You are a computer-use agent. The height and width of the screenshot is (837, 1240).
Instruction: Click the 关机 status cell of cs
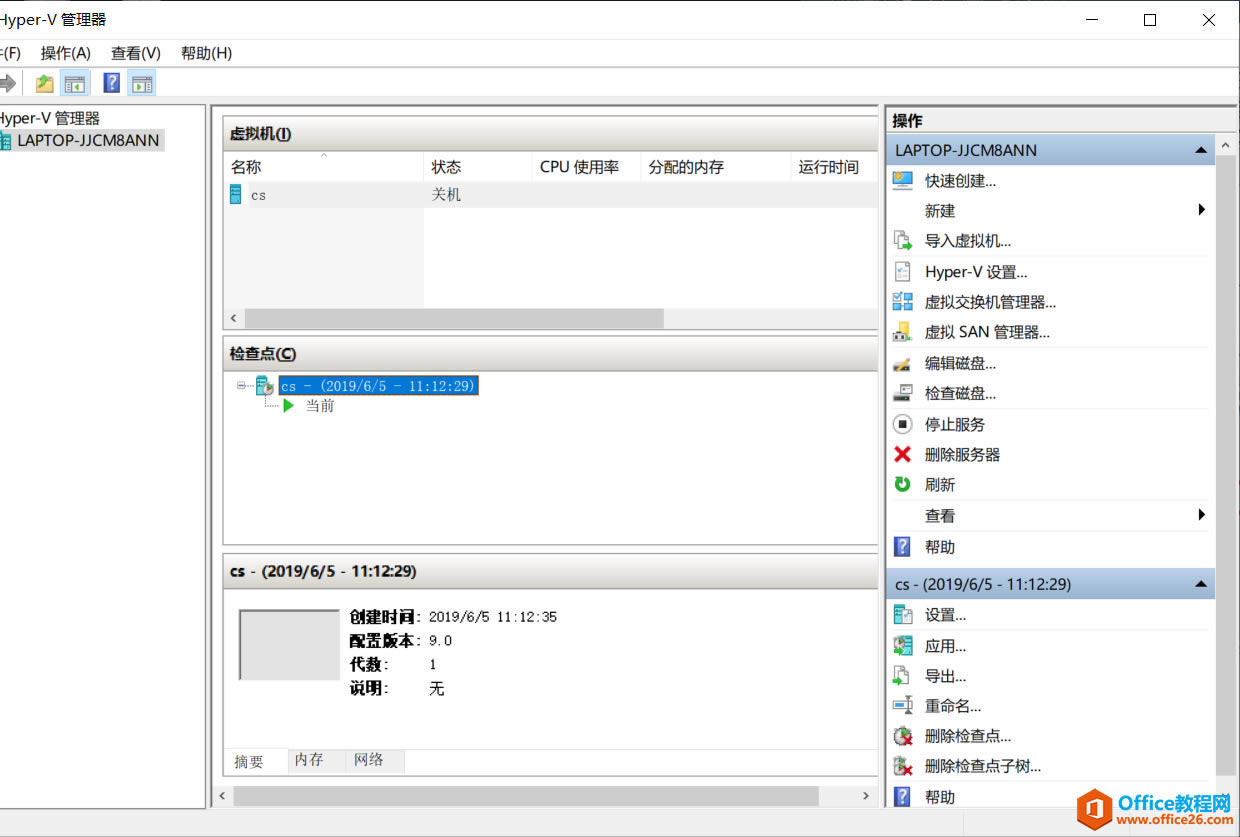coord(446,195)
